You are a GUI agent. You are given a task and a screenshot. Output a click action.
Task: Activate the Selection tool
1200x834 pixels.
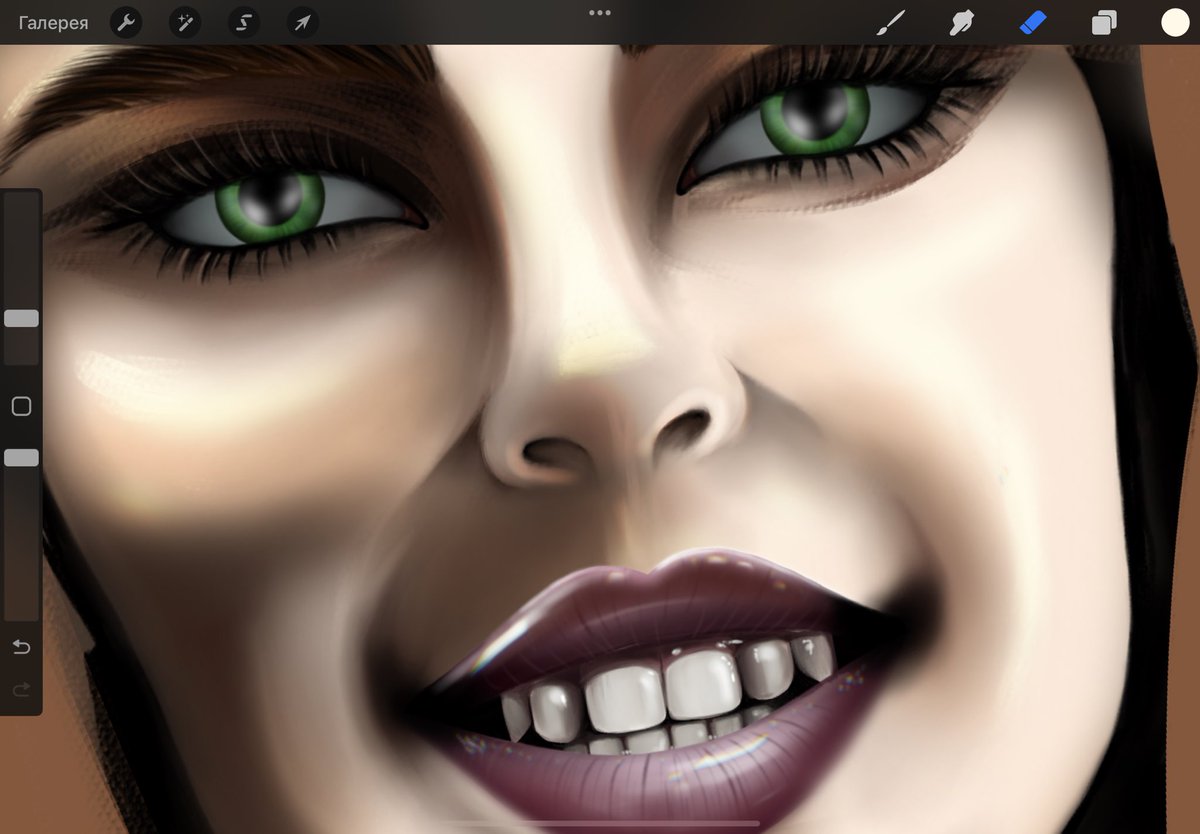pos(243,23)
